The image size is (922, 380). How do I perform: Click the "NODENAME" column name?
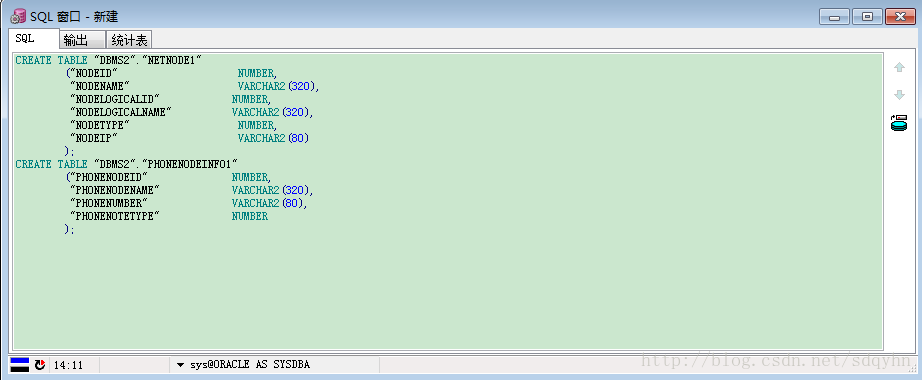[x=100, y=86]
